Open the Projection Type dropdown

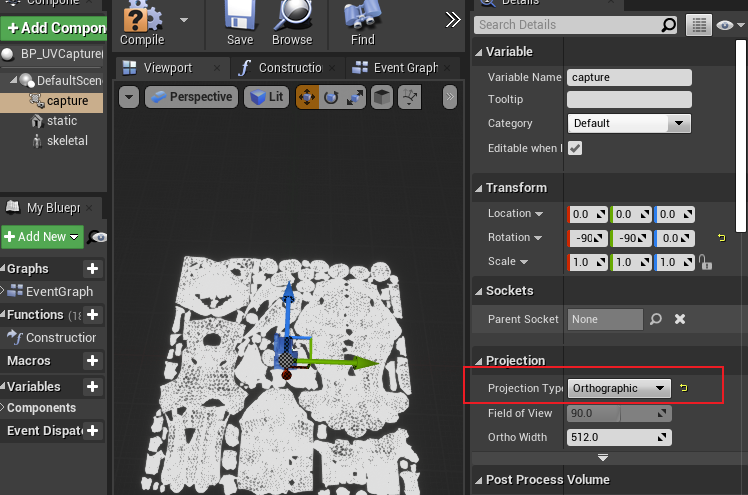619,388
